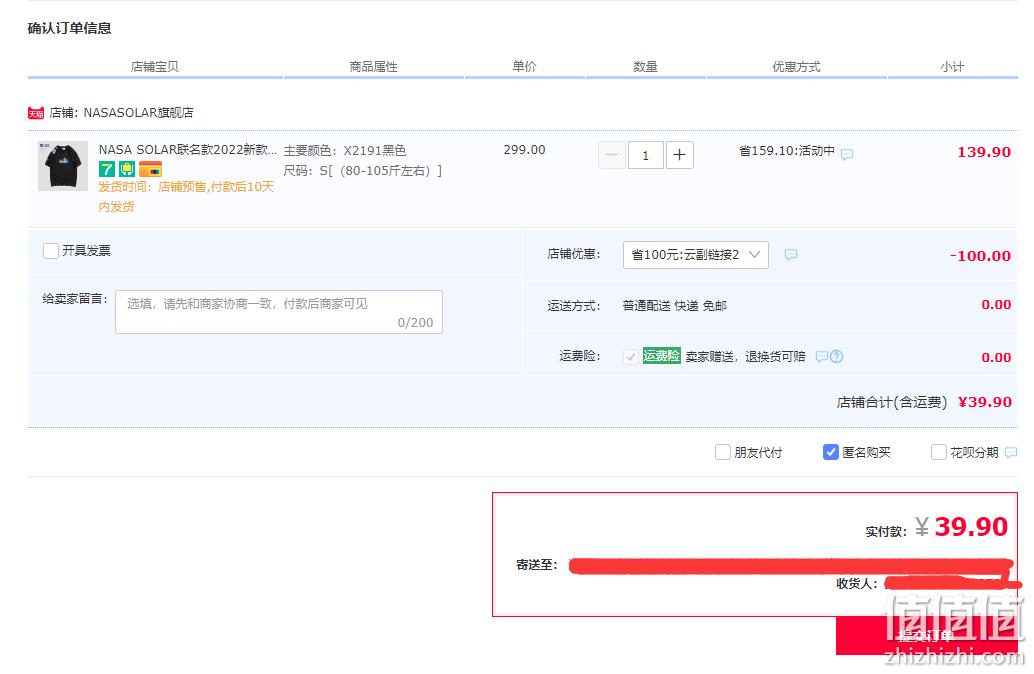Enable the 花呗分期 installment checkbox
This screenshot has width=1034, height=674.
click(x=938, y=452)
